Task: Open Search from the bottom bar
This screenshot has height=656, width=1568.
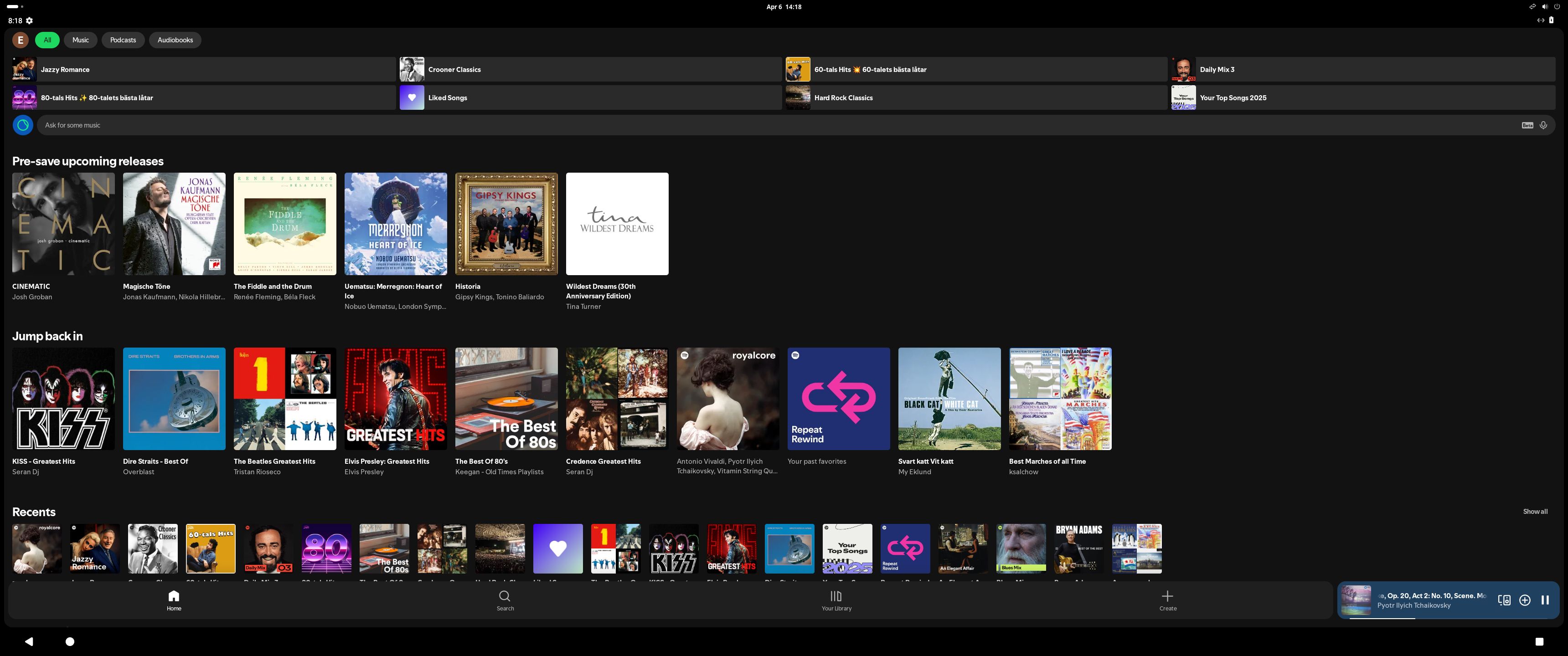Action: coord(505,600)
